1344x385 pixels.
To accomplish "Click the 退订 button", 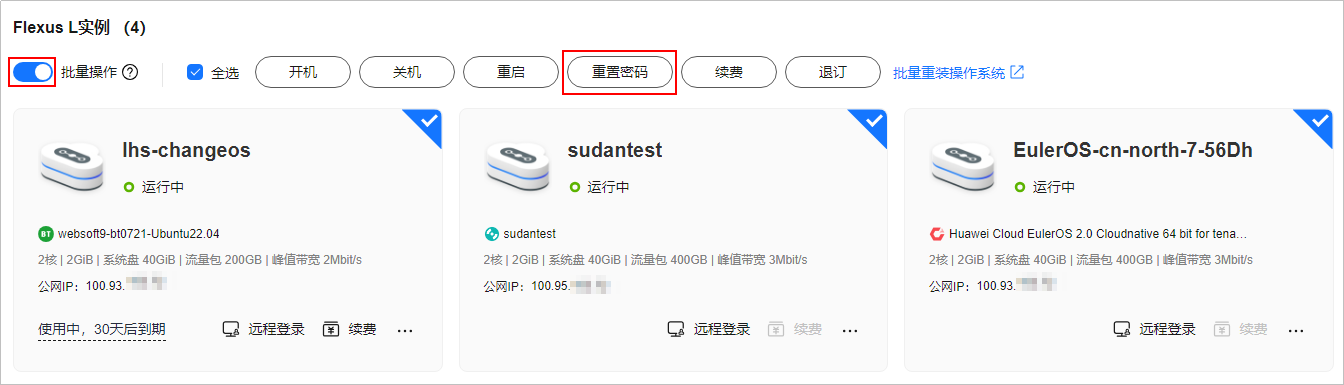I will (832, 72).
